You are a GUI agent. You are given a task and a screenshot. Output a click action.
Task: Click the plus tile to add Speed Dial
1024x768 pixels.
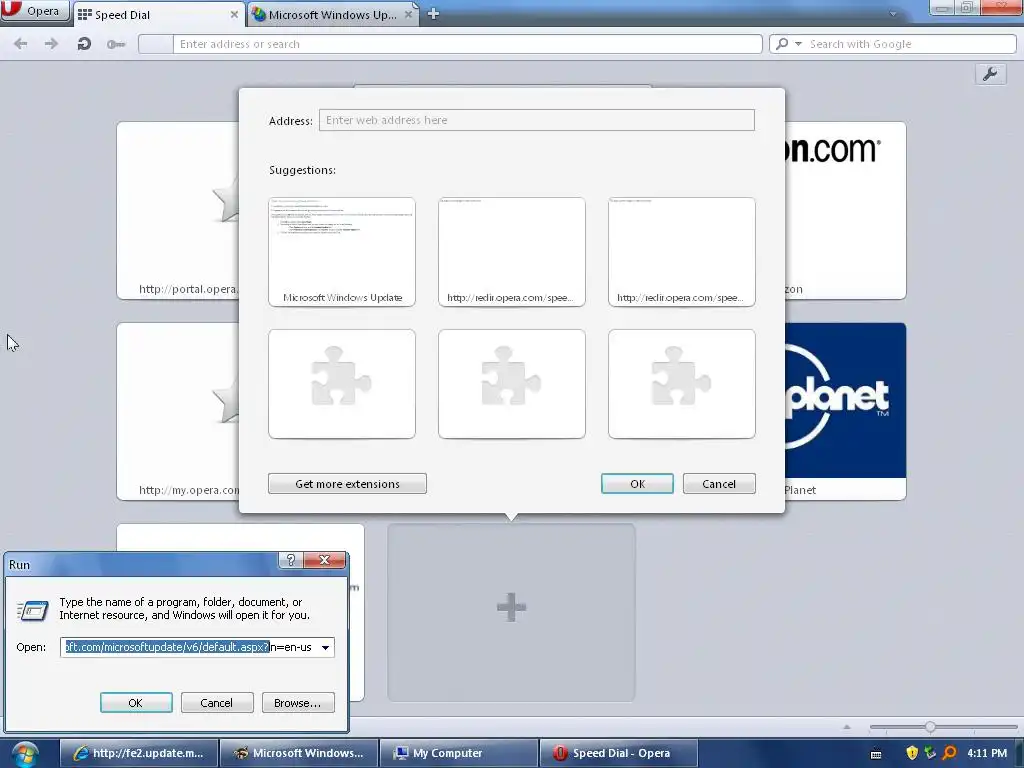point(511,613)
